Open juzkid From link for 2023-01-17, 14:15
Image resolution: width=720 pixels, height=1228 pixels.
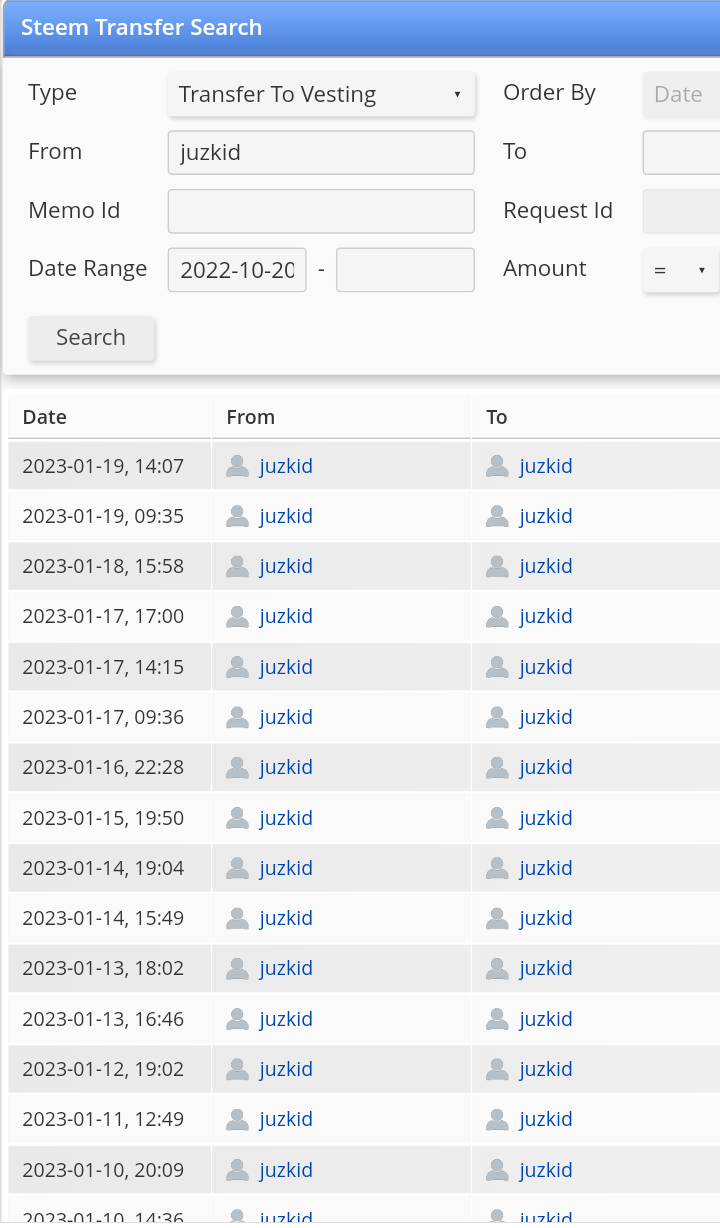coord(286,667)
